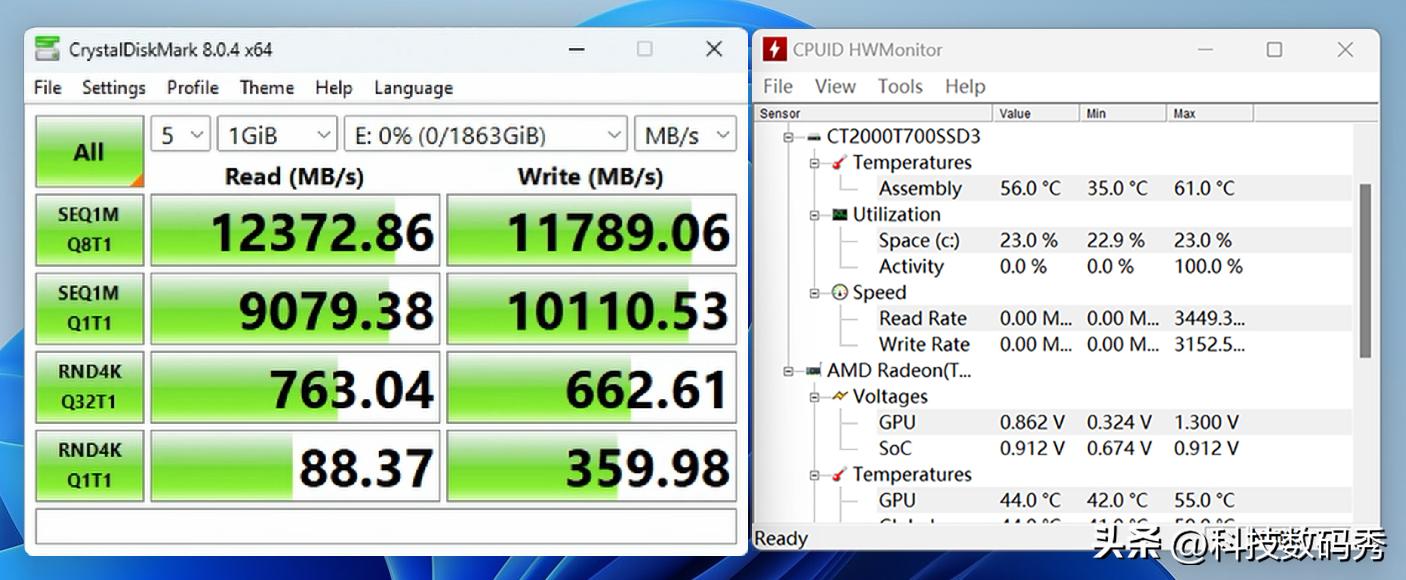The height and width of the screenshot is (580, 1406).
Task: Click the CrystalDiskMark app icon in title bar
Action: [x=48, y=48]
